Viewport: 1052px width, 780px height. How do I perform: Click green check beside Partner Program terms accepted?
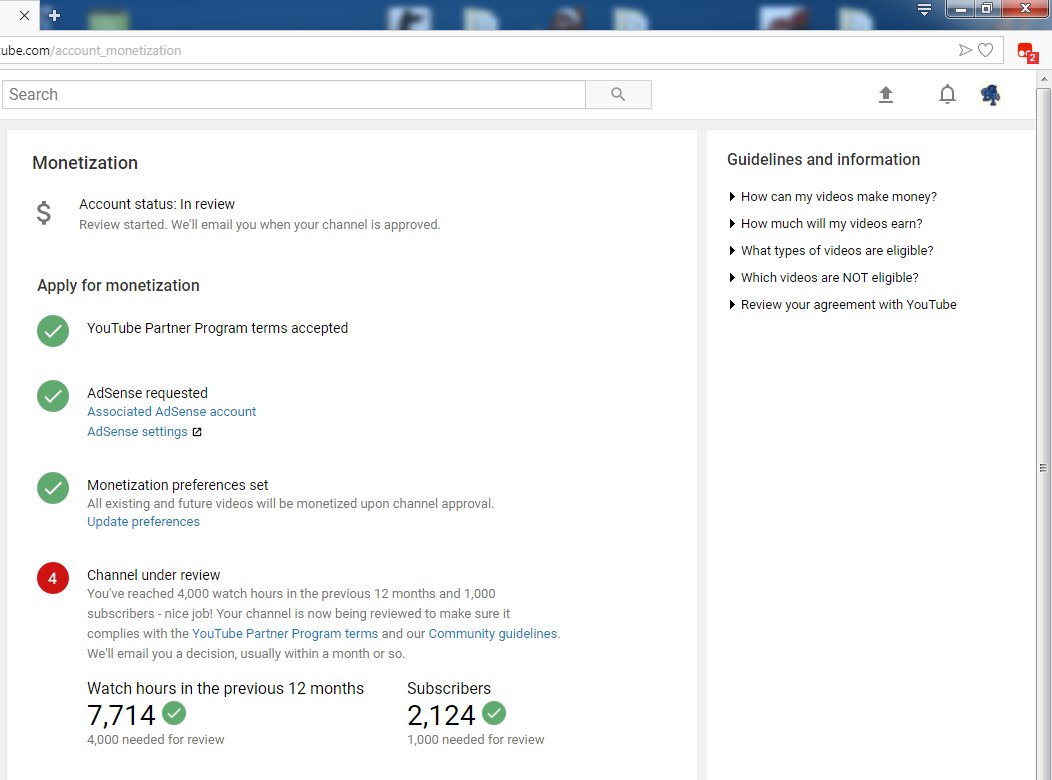(53, 331)
